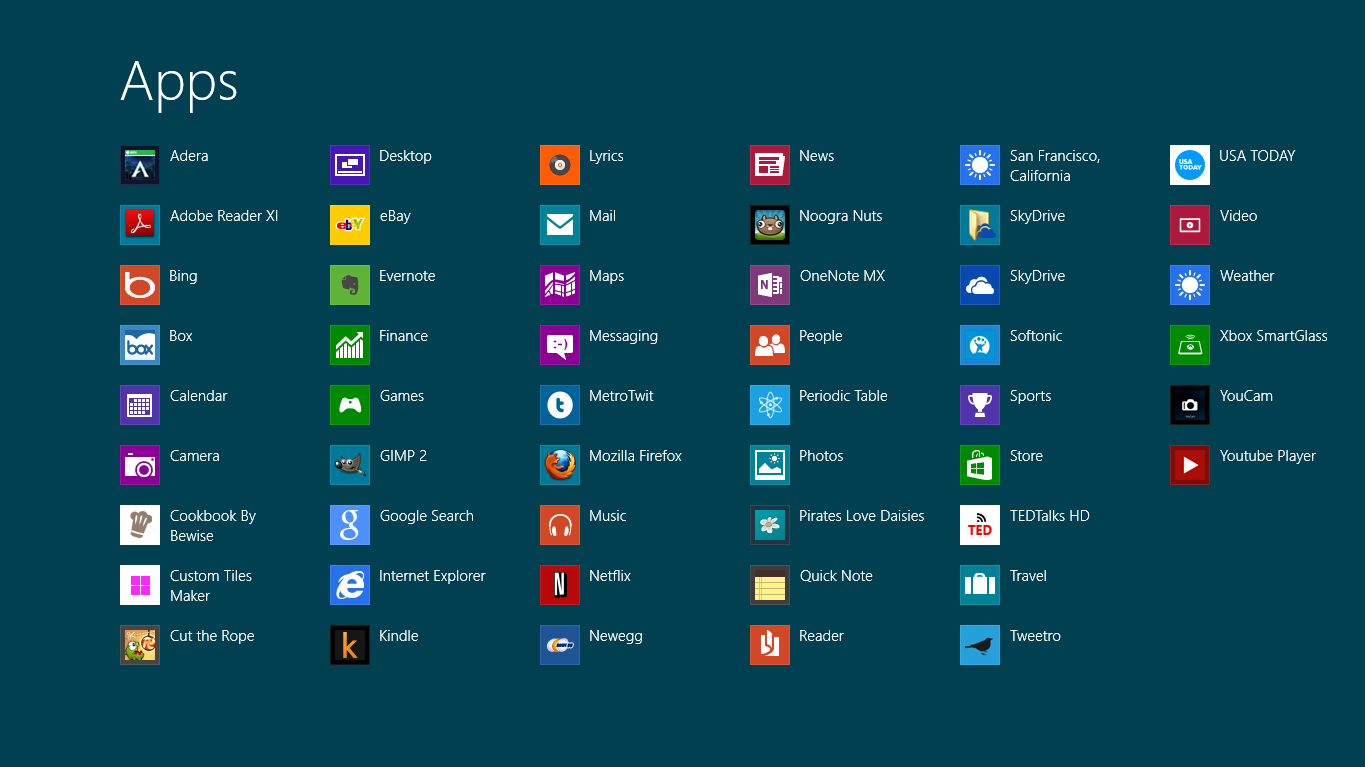Click the Pirates Love Daisies label
The height and width of the screenshot is (767, 1365).
pyautogui.click(x=861, y=516)
